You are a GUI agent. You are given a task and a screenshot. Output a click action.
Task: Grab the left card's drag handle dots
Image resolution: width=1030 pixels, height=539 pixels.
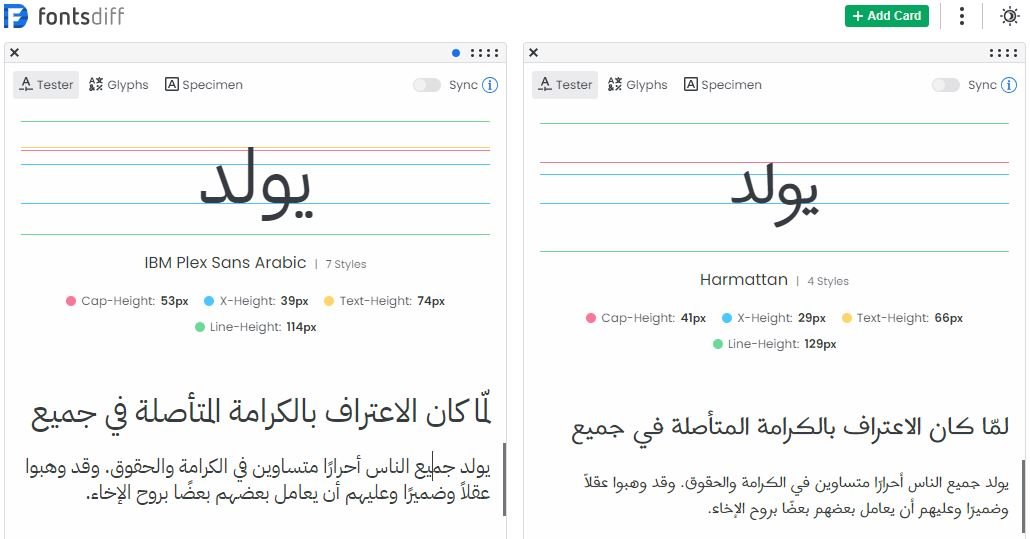coord(484,53)
